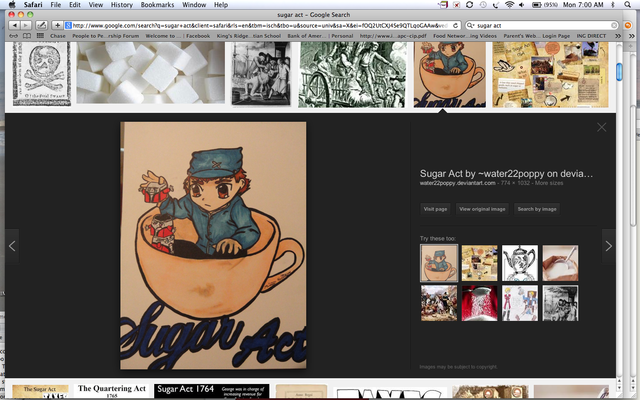The width and height of the screenshot is (640, 400).
Task: Open the Parent's Web... Login Page bookmark
Action: 536,36
